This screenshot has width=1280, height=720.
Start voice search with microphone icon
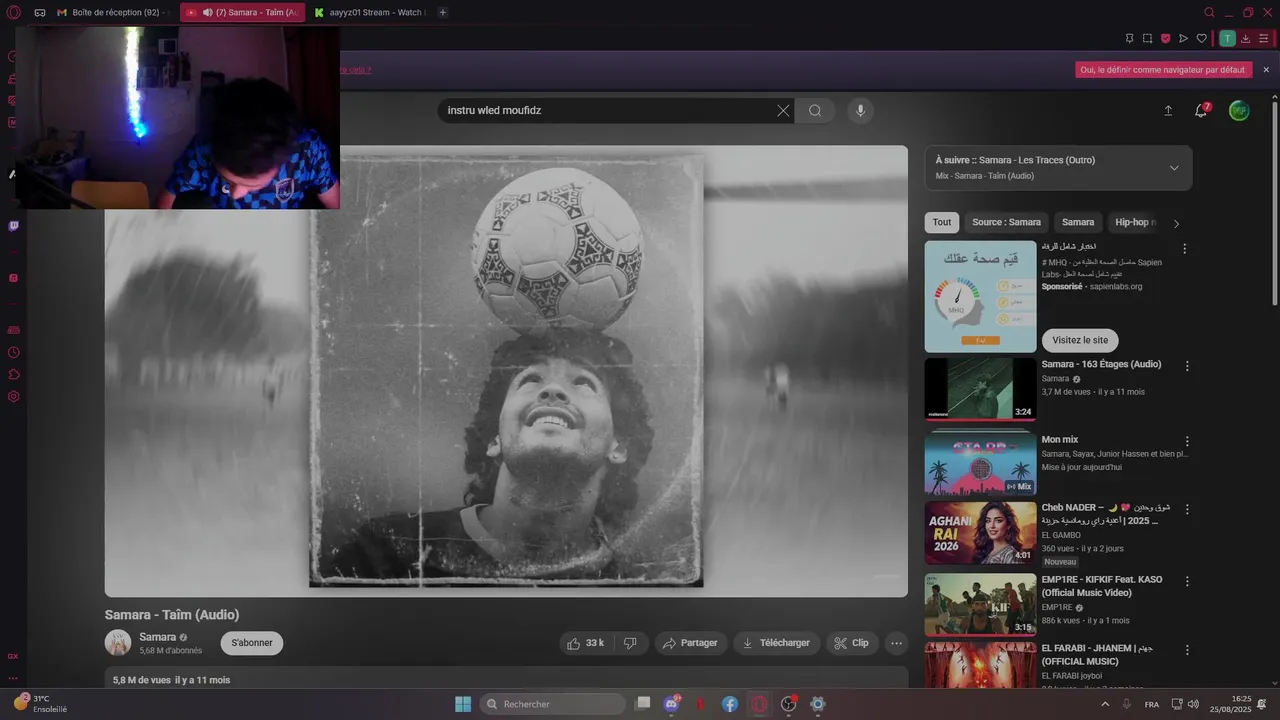pyautogui.click(x=860, y=111)
